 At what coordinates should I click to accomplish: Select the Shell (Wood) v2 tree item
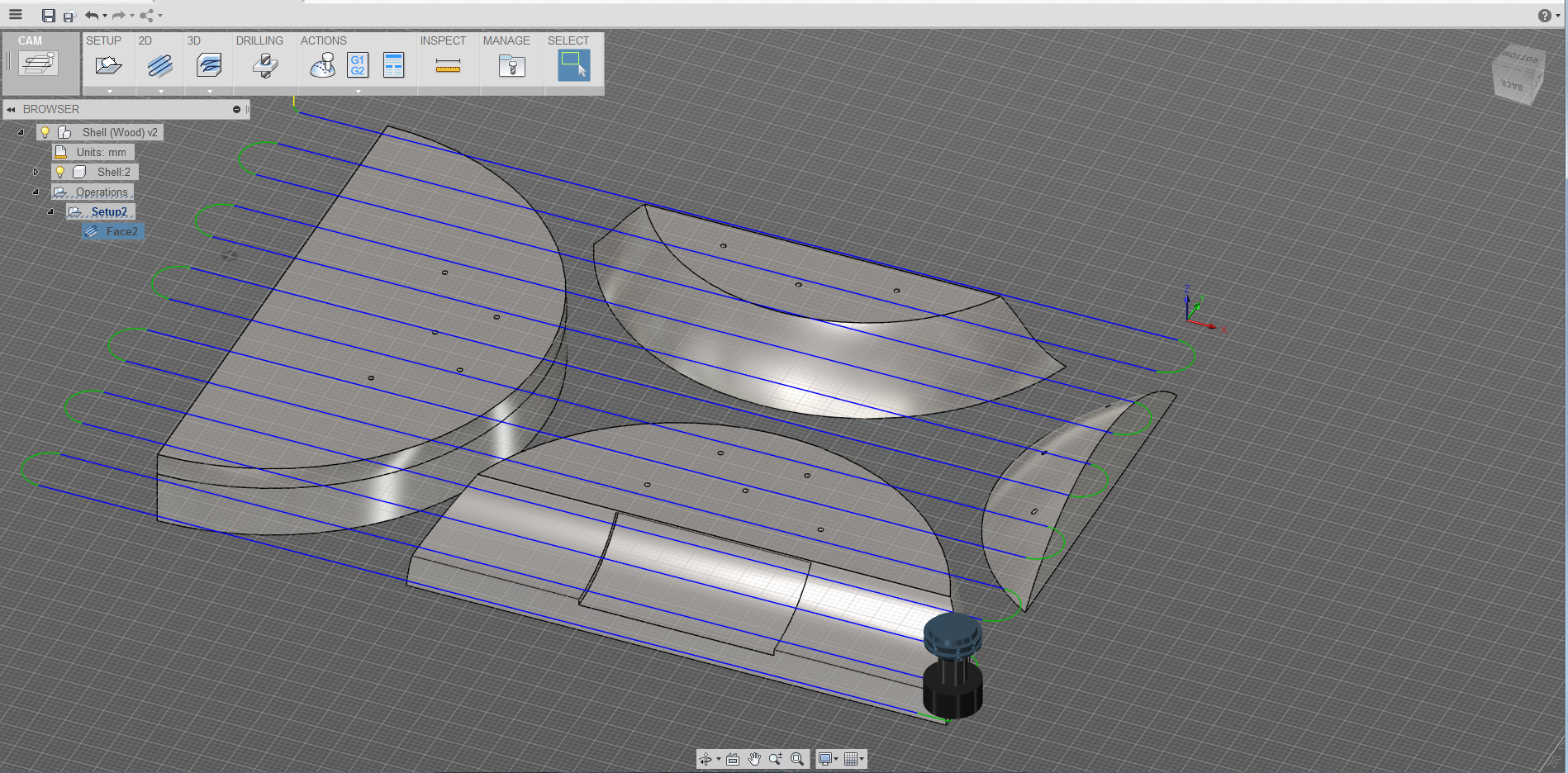point(120,132)
